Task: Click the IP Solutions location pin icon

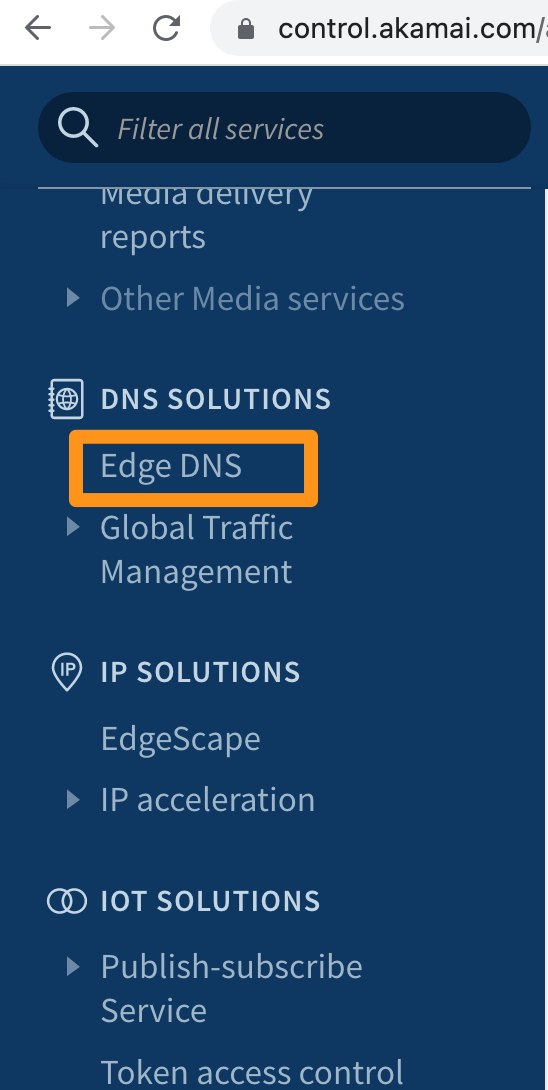Action: (x=67, y=672)
